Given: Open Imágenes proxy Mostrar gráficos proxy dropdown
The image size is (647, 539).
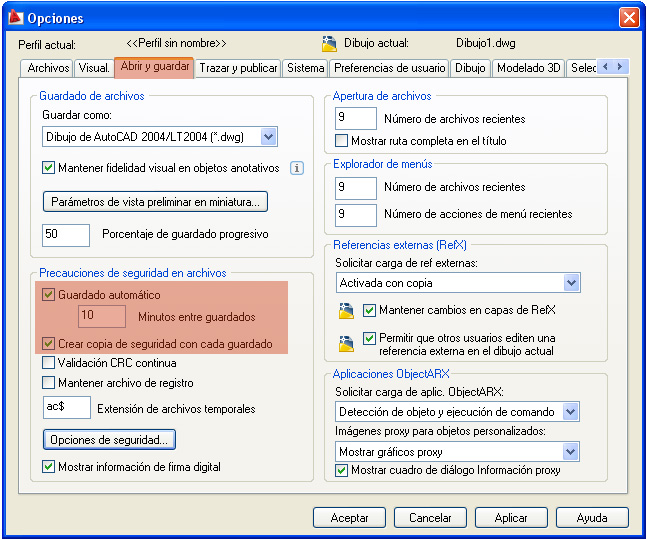Looking at the screenshot, I should [x=571, y=452].
